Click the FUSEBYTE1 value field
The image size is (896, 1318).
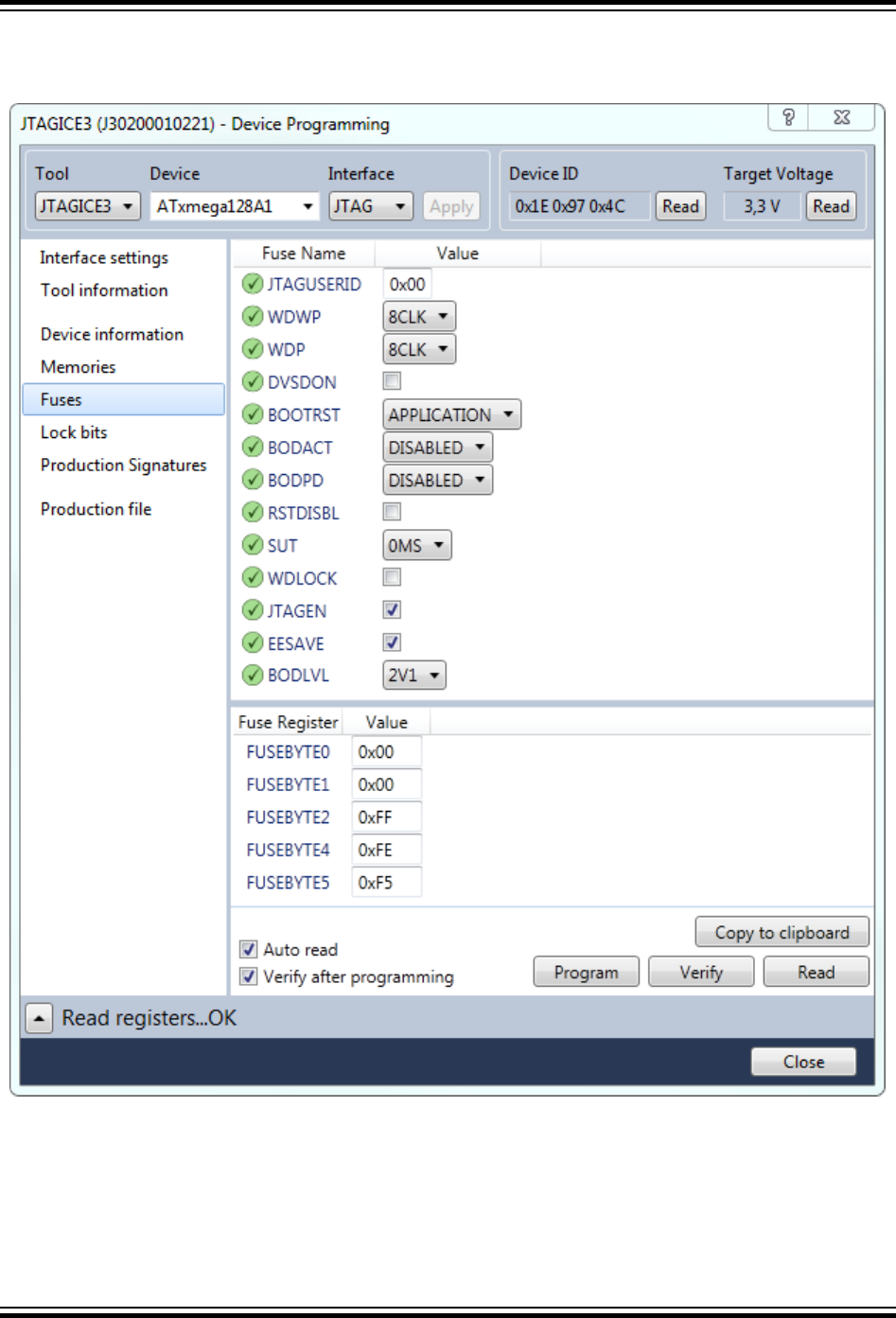(387, 784)
